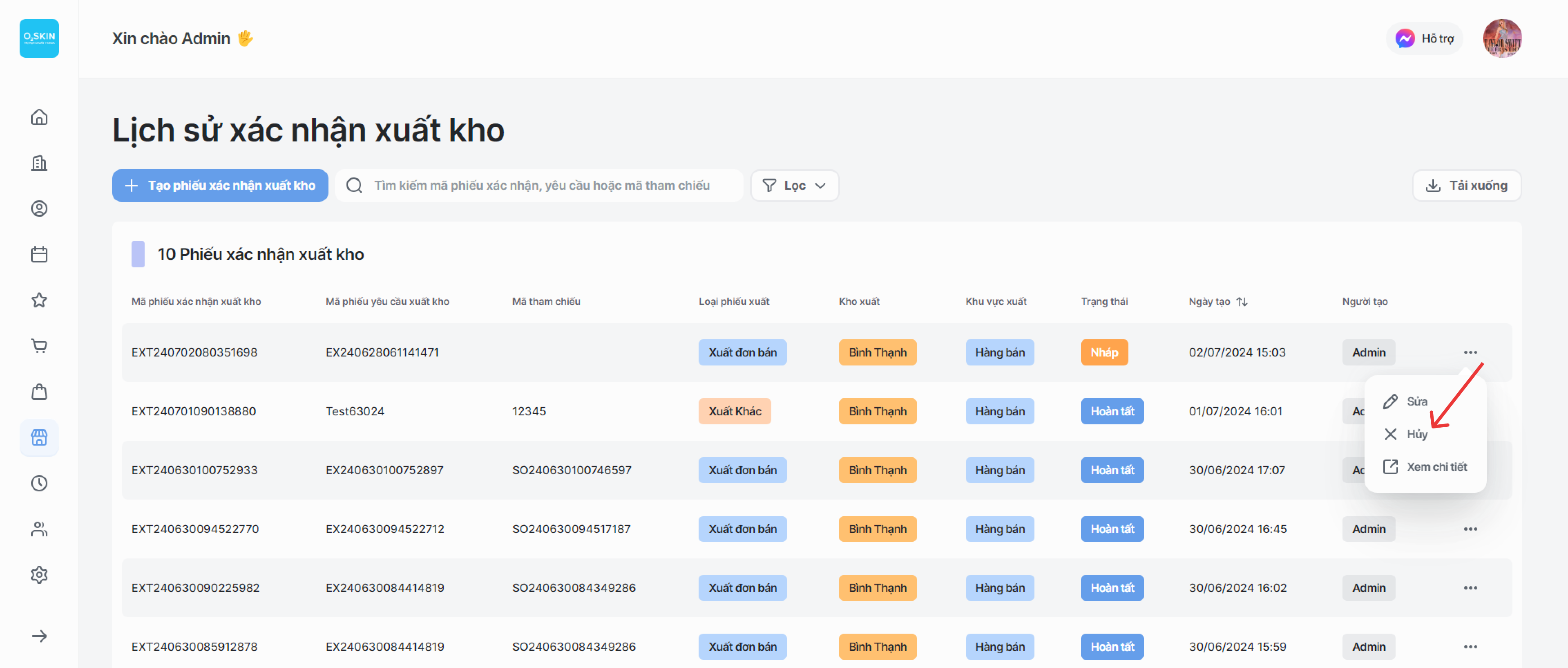Click the shopping bag sidebar icon
1568x668 pixels.
[x=39, y=392]
